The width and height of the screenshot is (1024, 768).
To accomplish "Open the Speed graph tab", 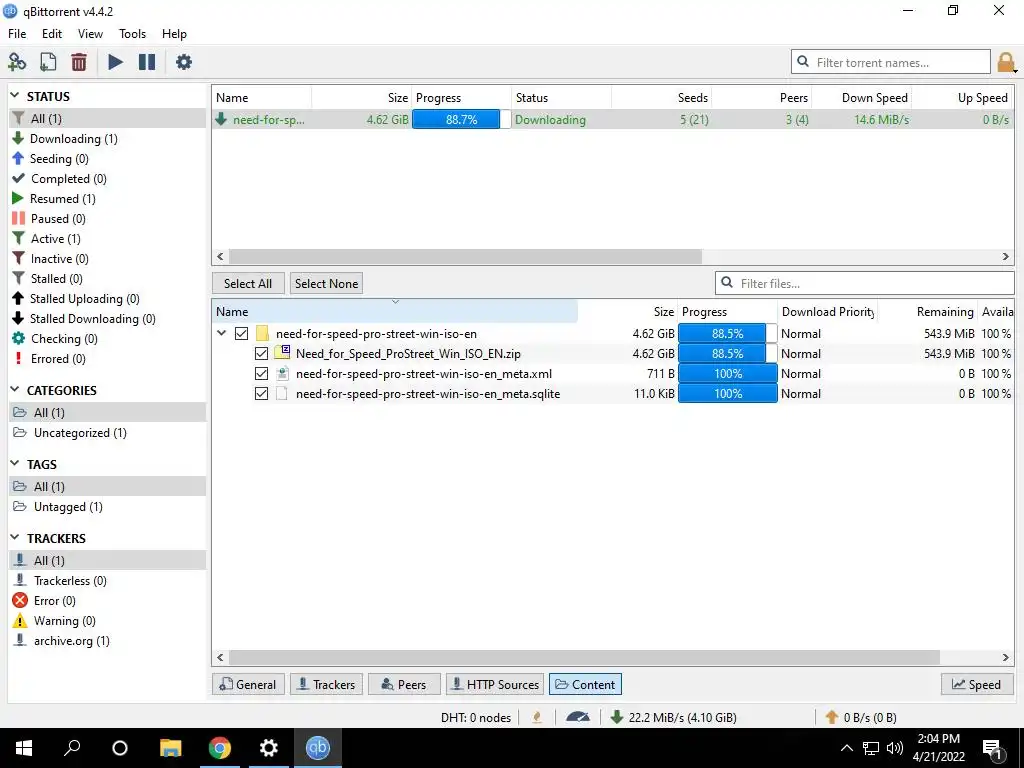I will (976, 684).
